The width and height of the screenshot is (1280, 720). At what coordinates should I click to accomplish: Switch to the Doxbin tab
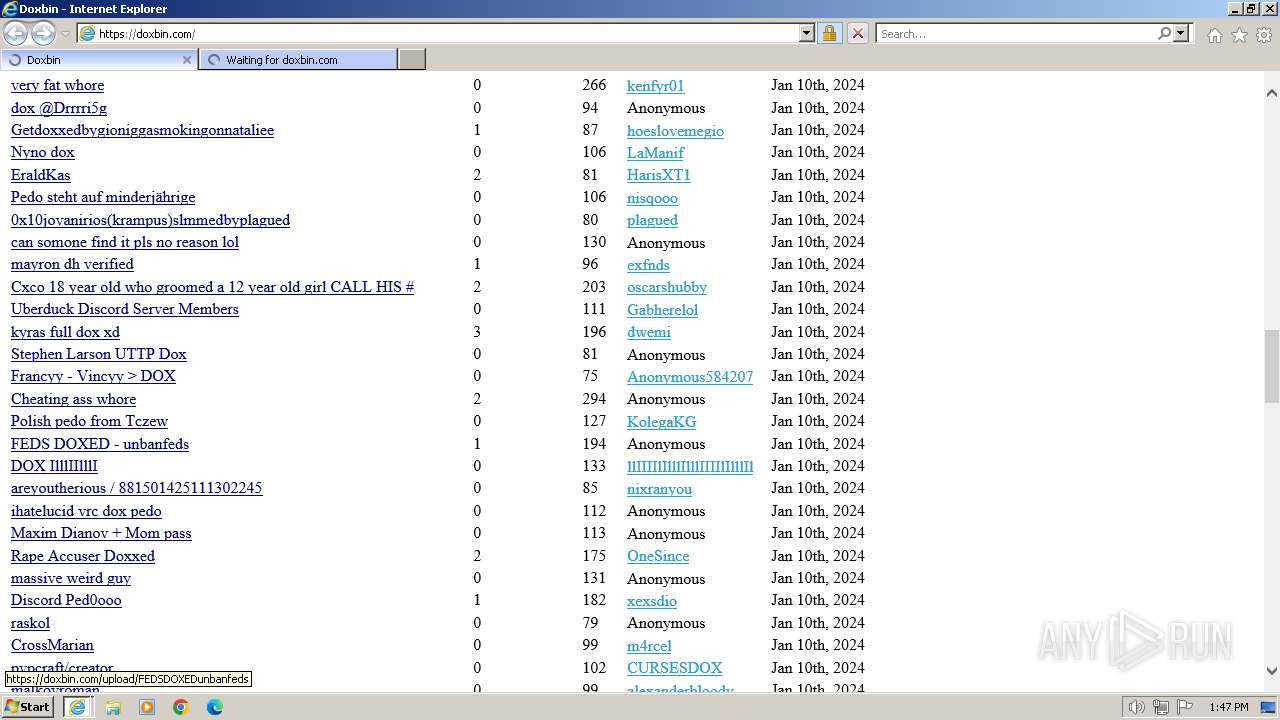[x=98, y=60]
